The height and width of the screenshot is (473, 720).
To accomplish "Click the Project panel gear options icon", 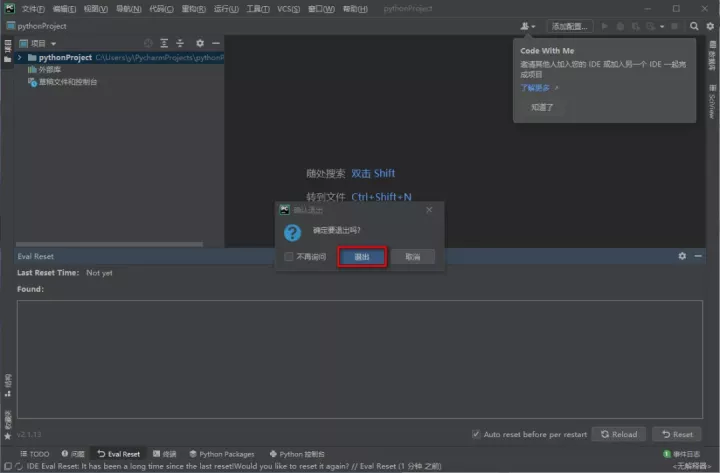I will (199, 44).
